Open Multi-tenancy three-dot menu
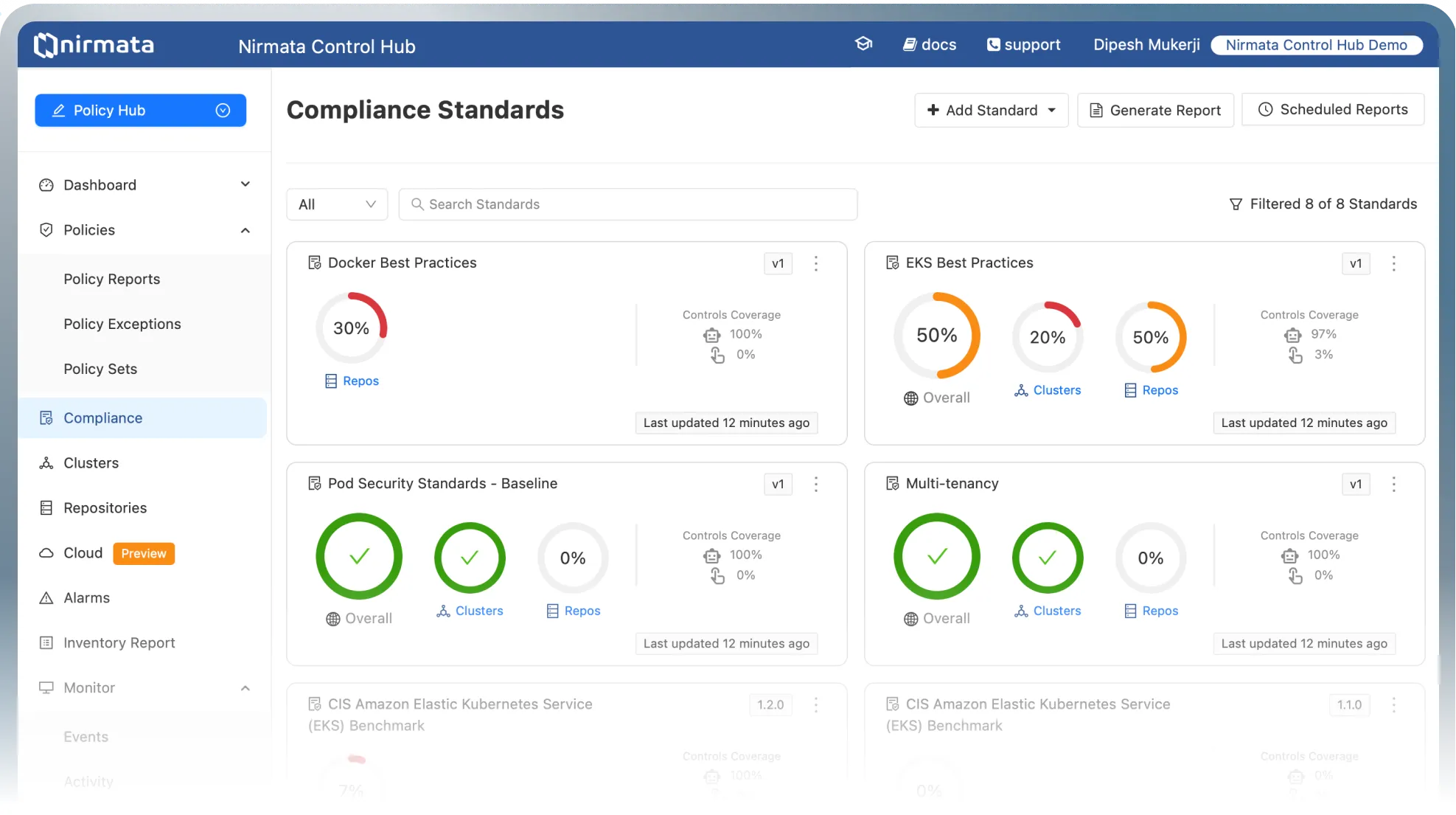Screen dimensions: 1456x815 click(x=1394, y=484)
